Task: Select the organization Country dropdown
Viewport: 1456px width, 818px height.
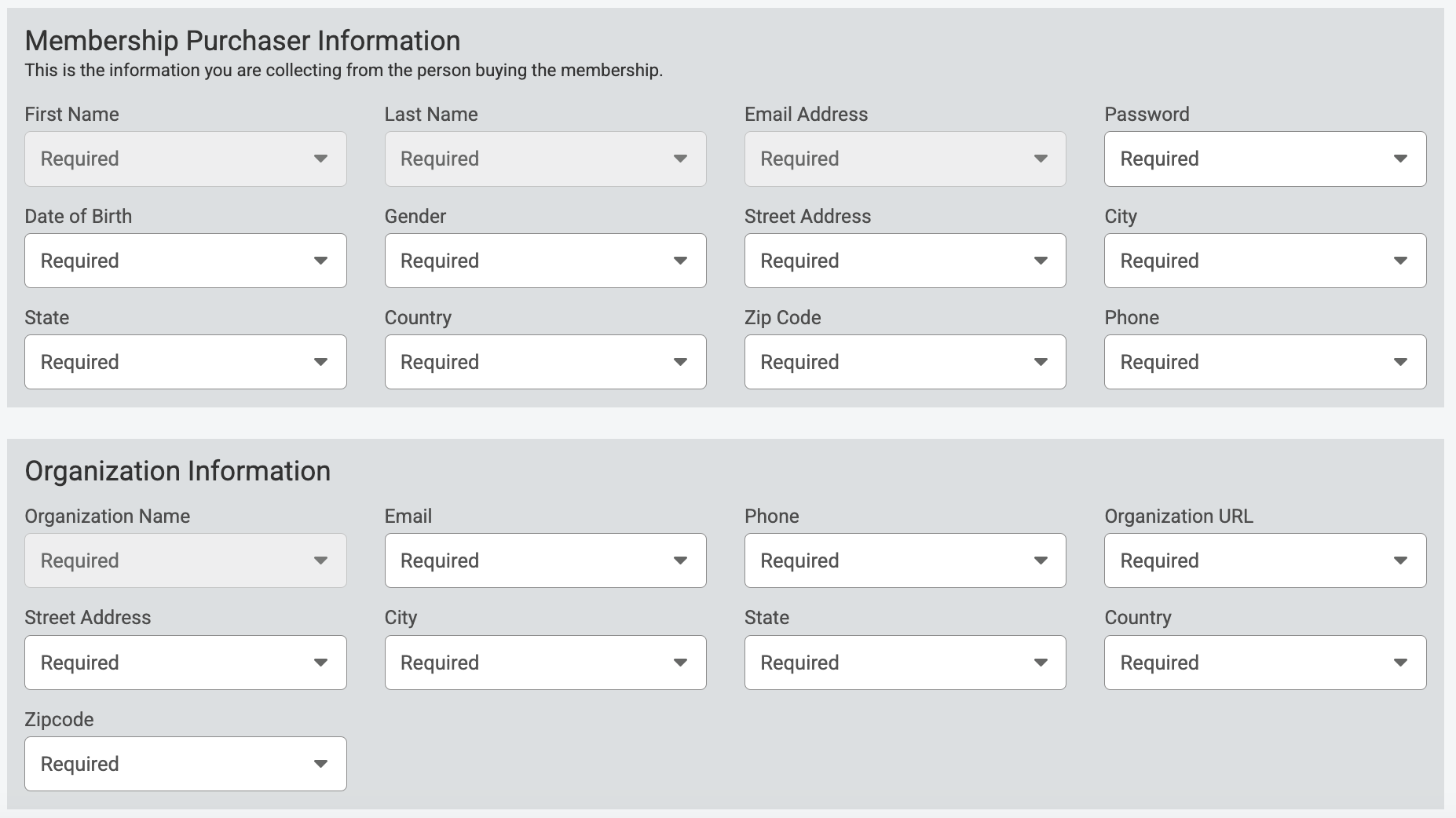Action: pos(1265,663)
